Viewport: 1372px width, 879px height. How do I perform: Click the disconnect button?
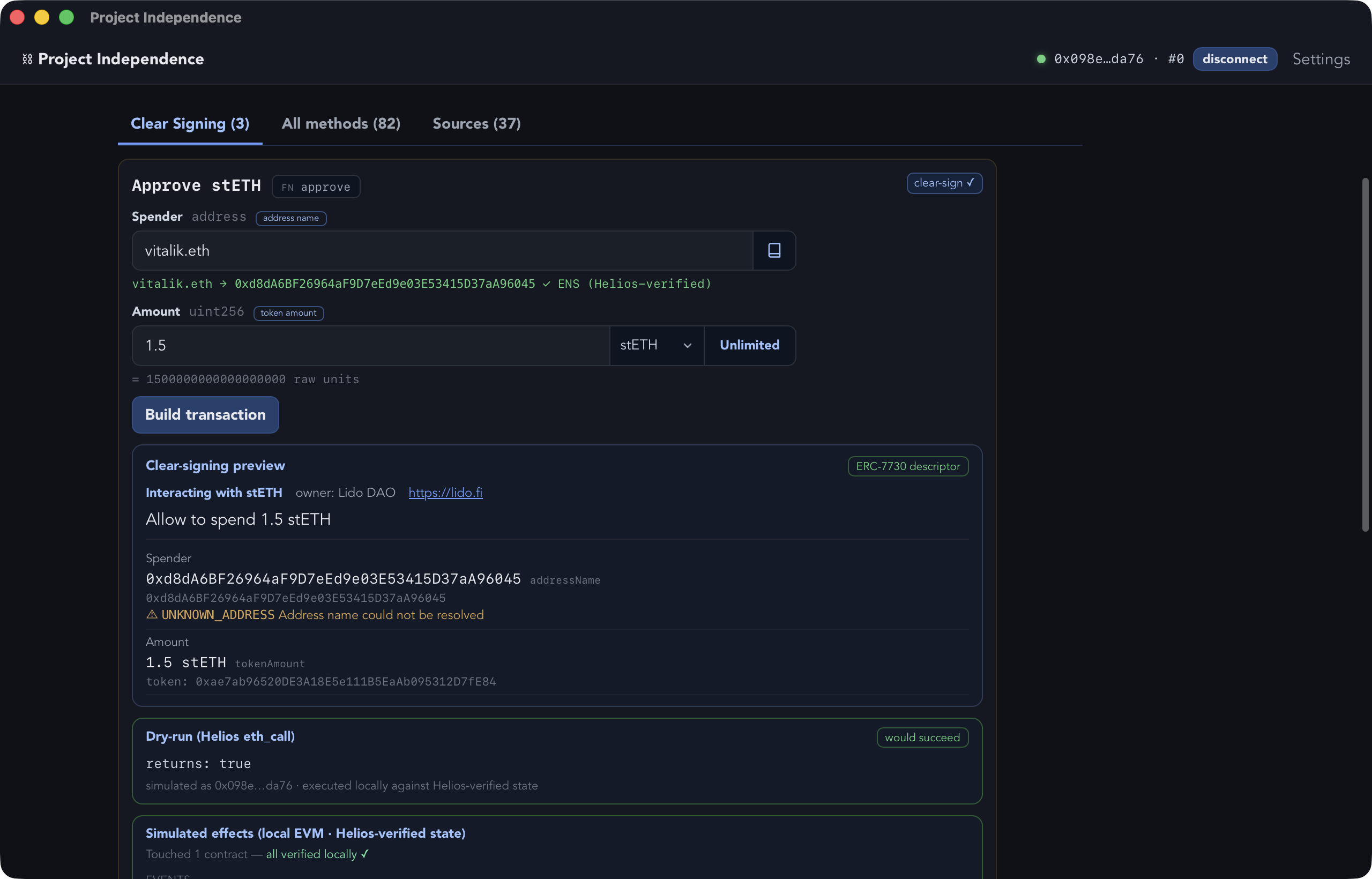point(1235,59)
